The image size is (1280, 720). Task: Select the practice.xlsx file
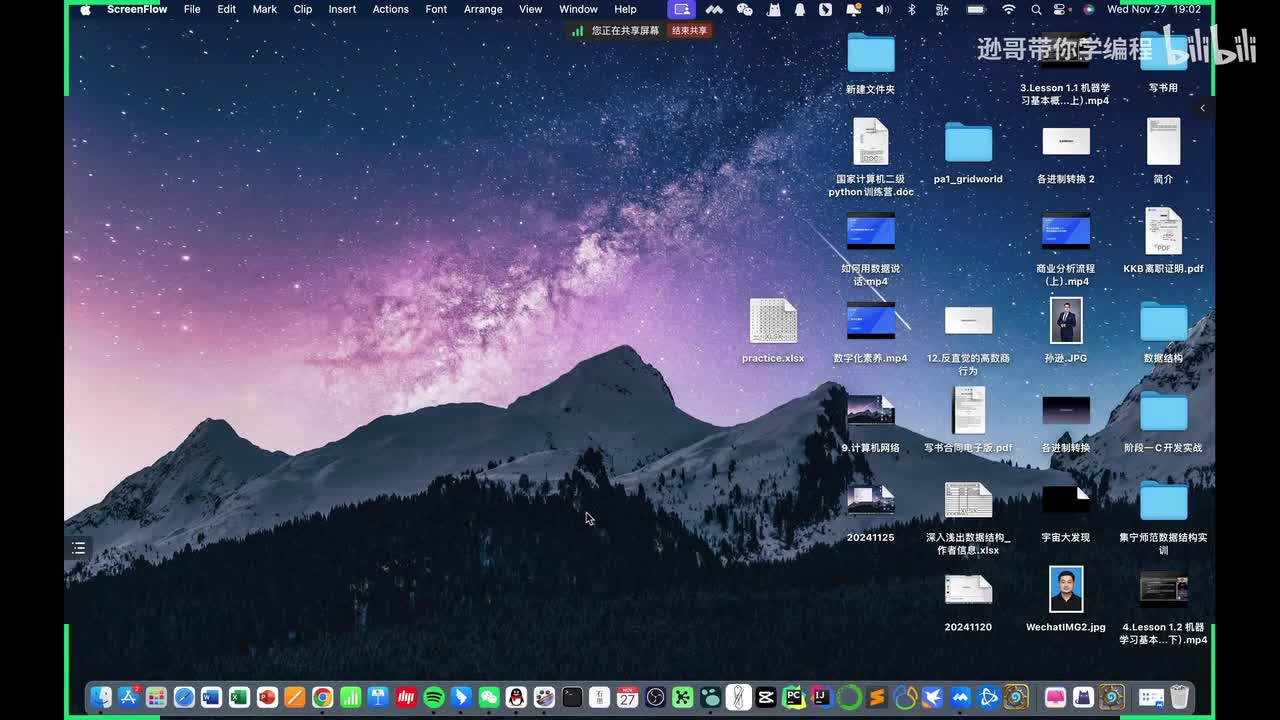click(773, 332)
